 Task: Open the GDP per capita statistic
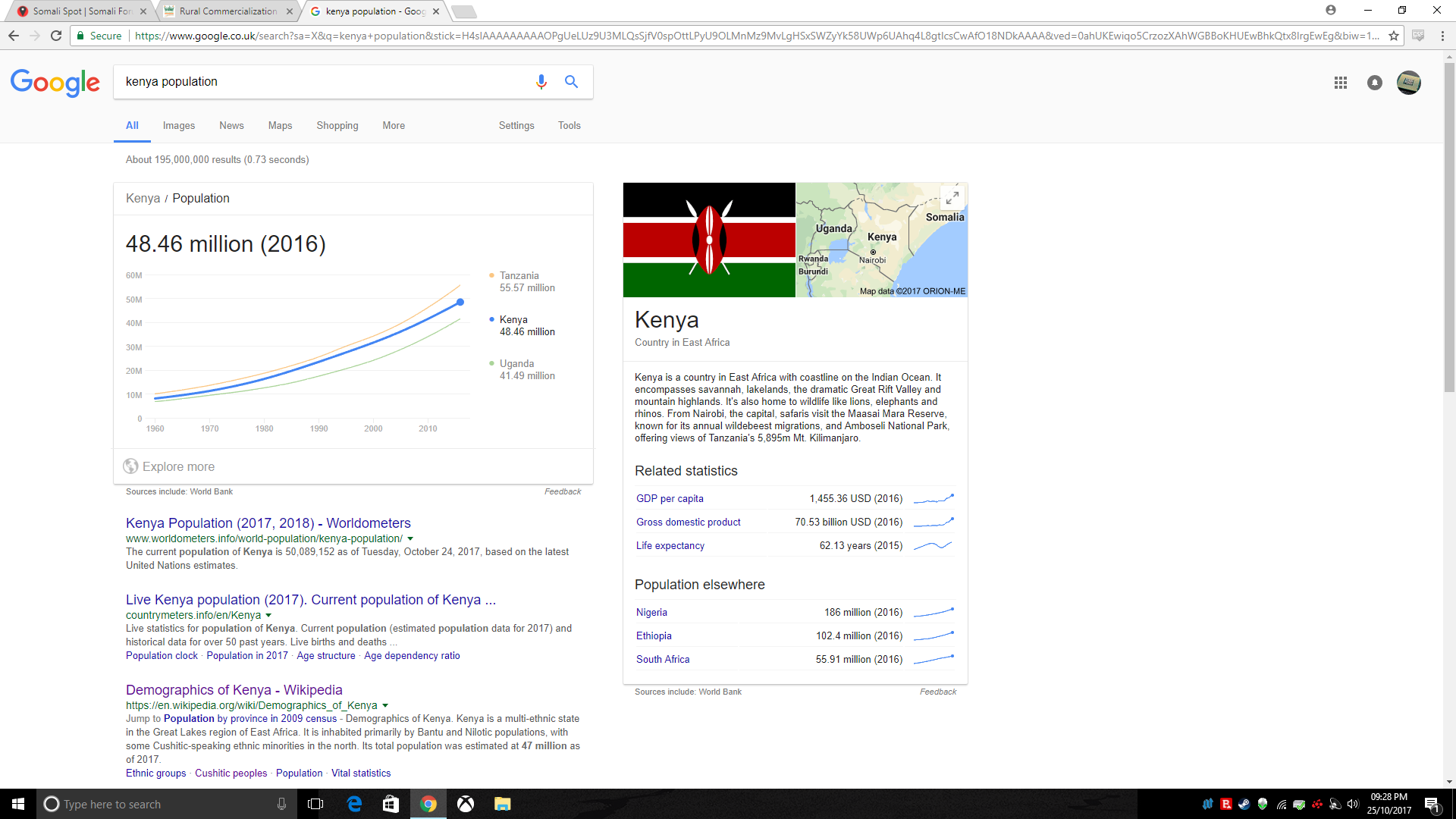(x=670, y=499)
